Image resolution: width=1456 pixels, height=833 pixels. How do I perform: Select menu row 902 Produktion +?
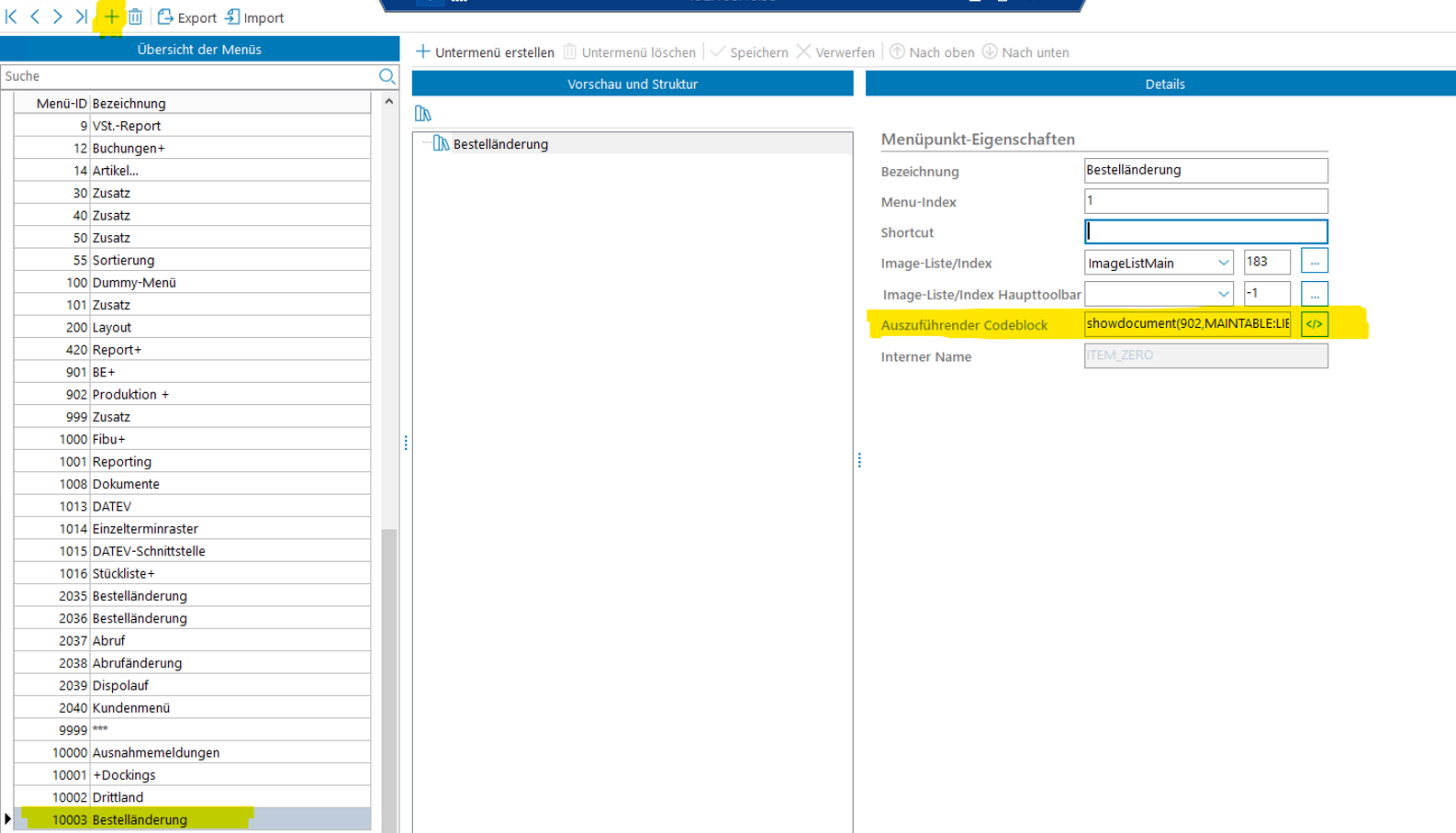[x=130, y=394]
